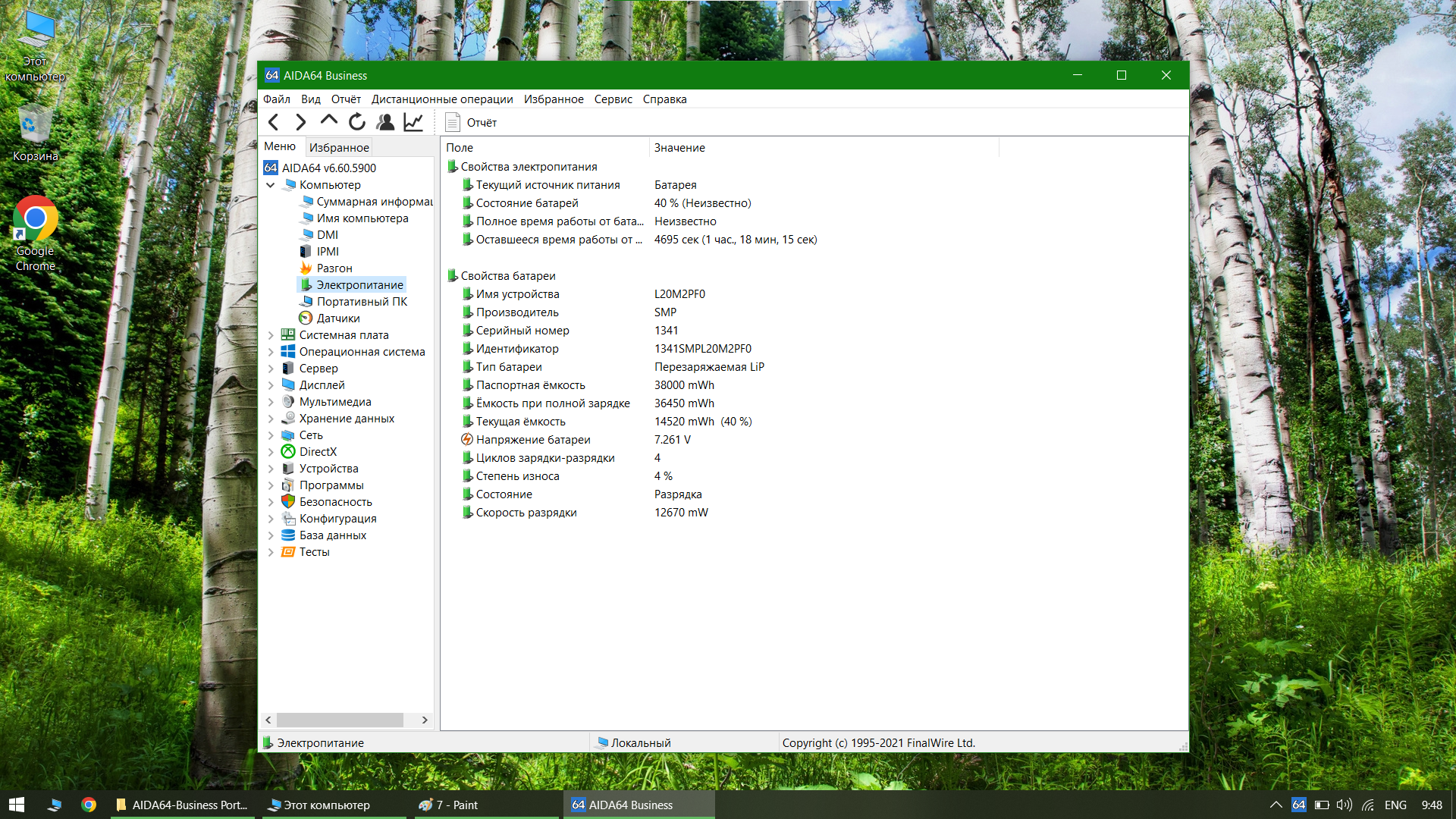1456x819 pixels.
Task: Open the Сервис menu
Action: 613,99
